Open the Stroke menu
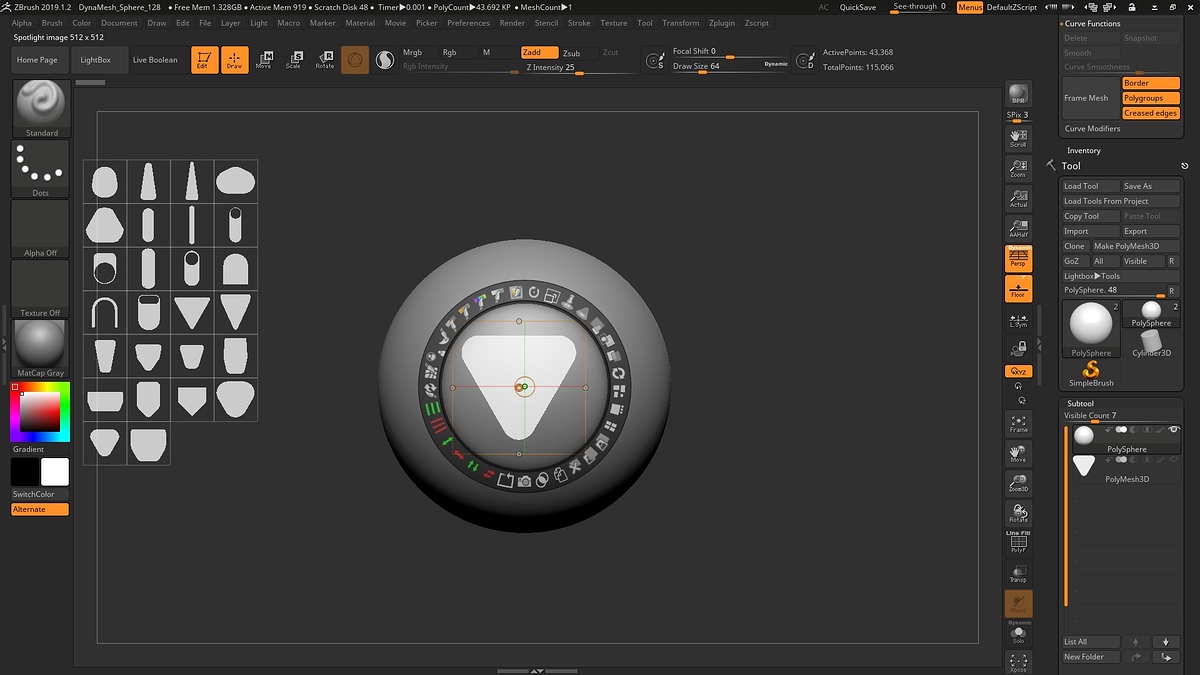This screenshot has height=675, width=1200. (579, 22)
